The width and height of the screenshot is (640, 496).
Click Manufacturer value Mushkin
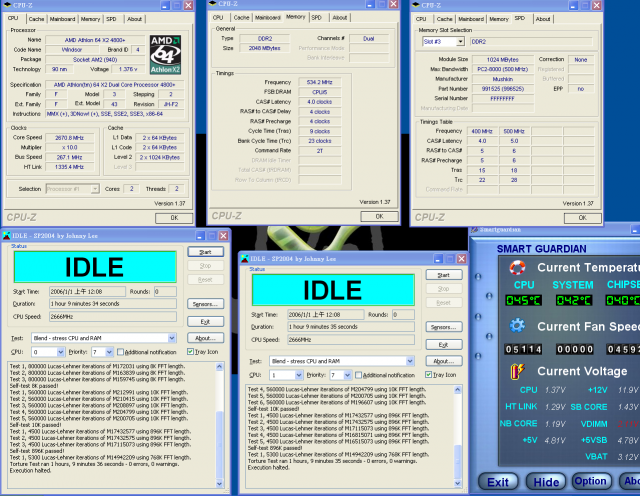click(x=502, y=79)
